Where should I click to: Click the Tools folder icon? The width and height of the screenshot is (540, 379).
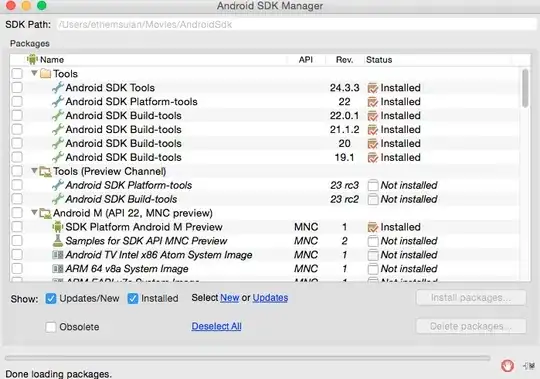(45, 73)
